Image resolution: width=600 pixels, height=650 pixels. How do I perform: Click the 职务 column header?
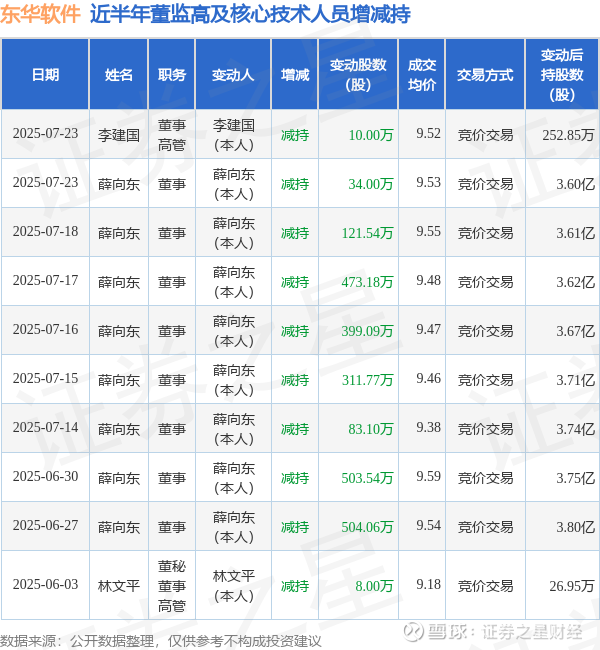[172, 75]
